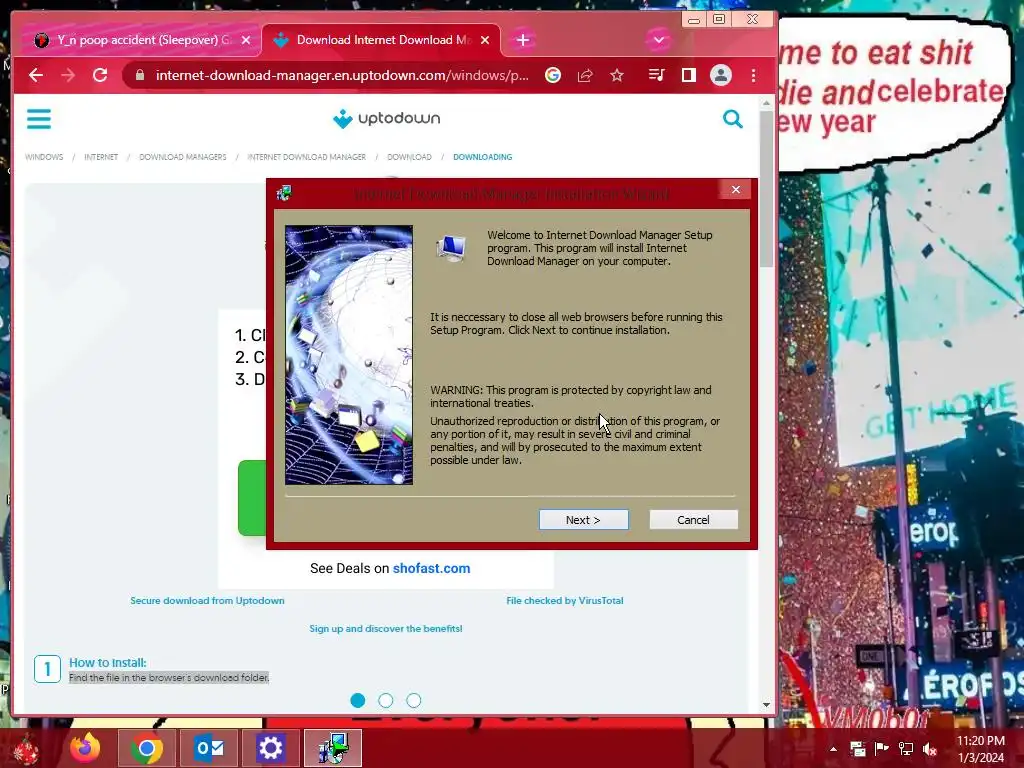The height and width of the screenshot is (768, 1024).
Task: Click the DOWNLOADING breadcrumb
Action: tap(483, 157)
